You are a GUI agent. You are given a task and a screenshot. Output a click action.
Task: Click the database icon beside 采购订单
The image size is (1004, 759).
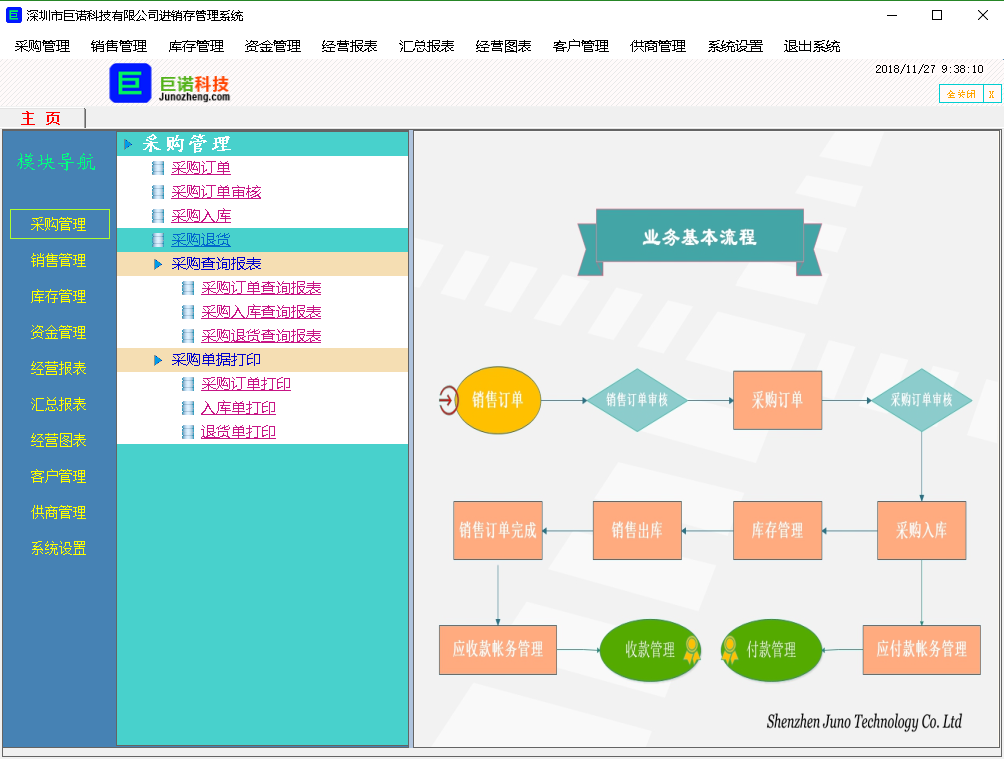(158, 168)
